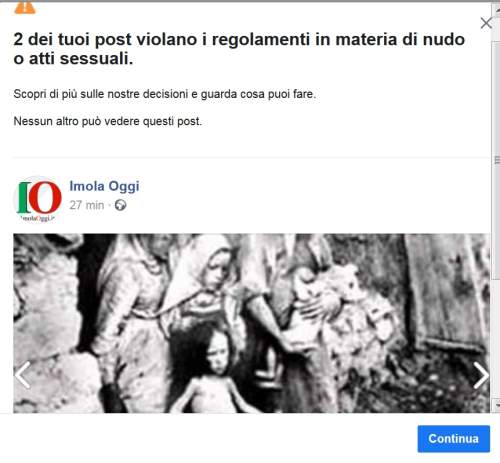Click the orange warning triangle icon
The height and width of the screenshot is (463, 500).
25,7
